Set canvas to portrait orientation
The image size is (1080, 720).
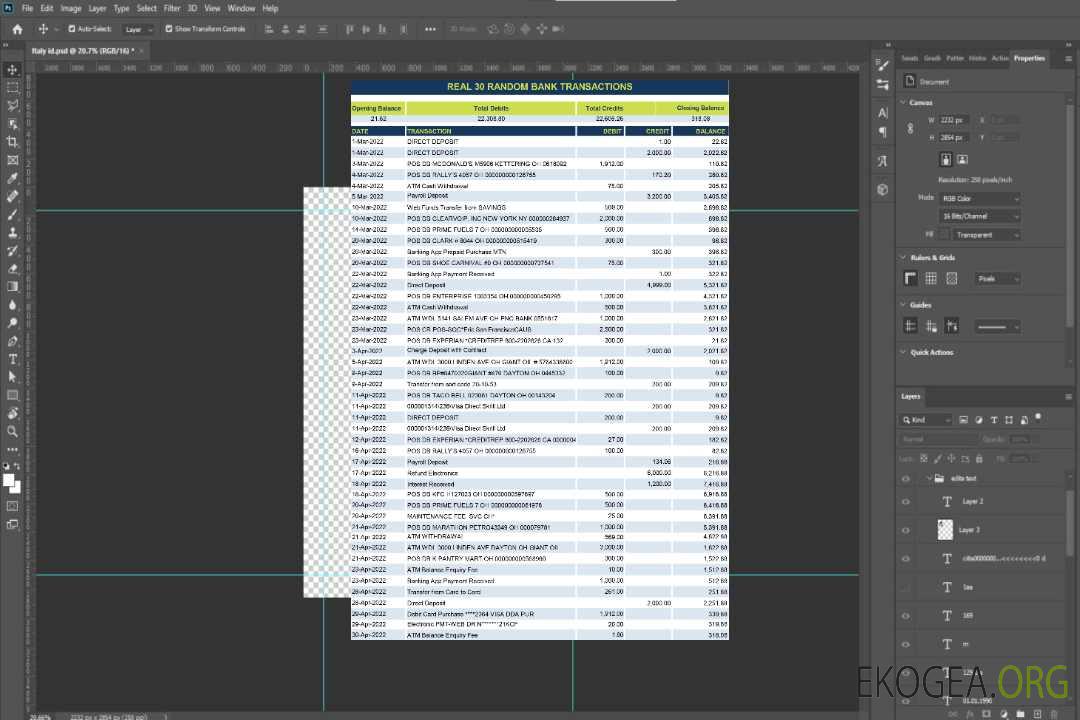coord(946,159)
